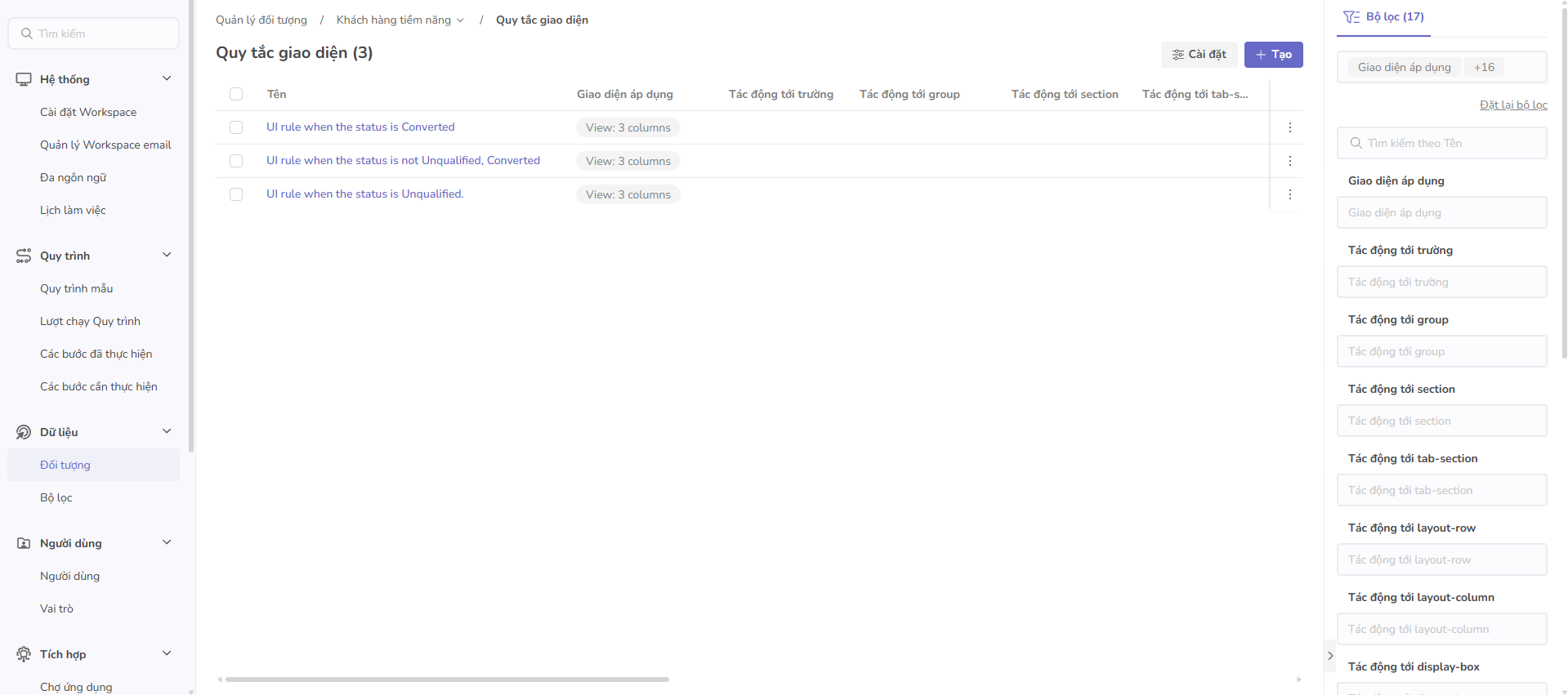1568x695 pixels.
Task: Click the Tích hợp gear icon
Action: coord(24,654)
